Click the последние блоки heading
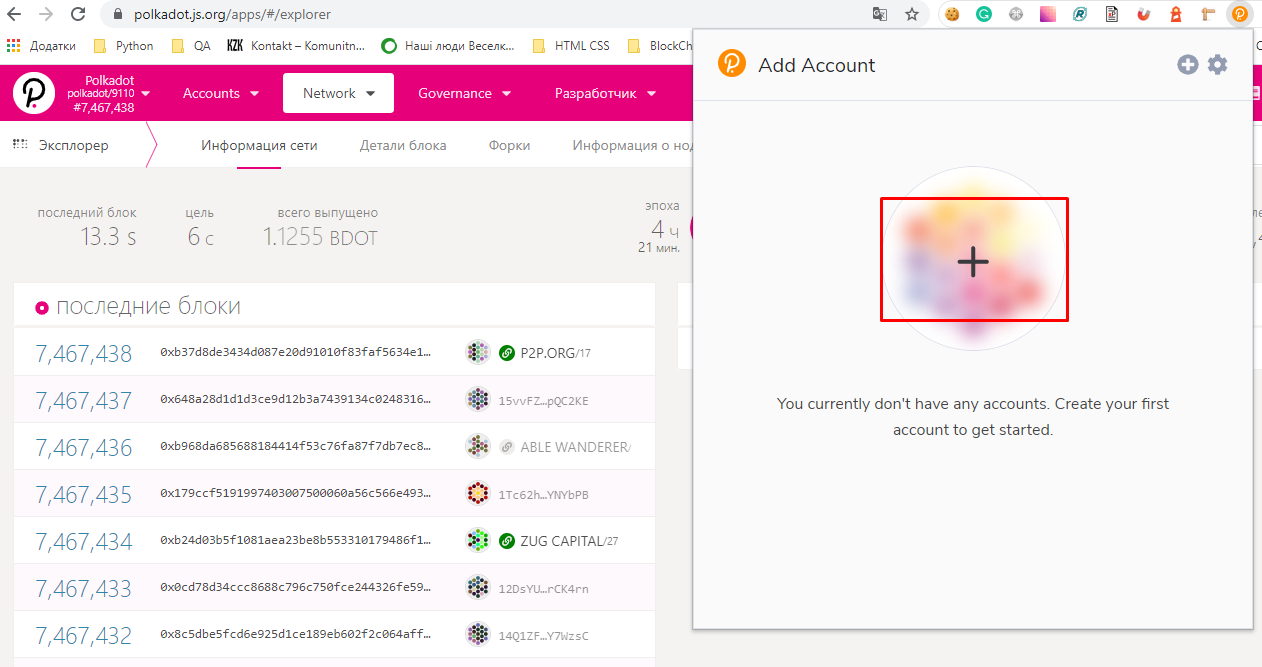Image resolution: width=1262 pixels, height=667 pixels. [148, 306]
